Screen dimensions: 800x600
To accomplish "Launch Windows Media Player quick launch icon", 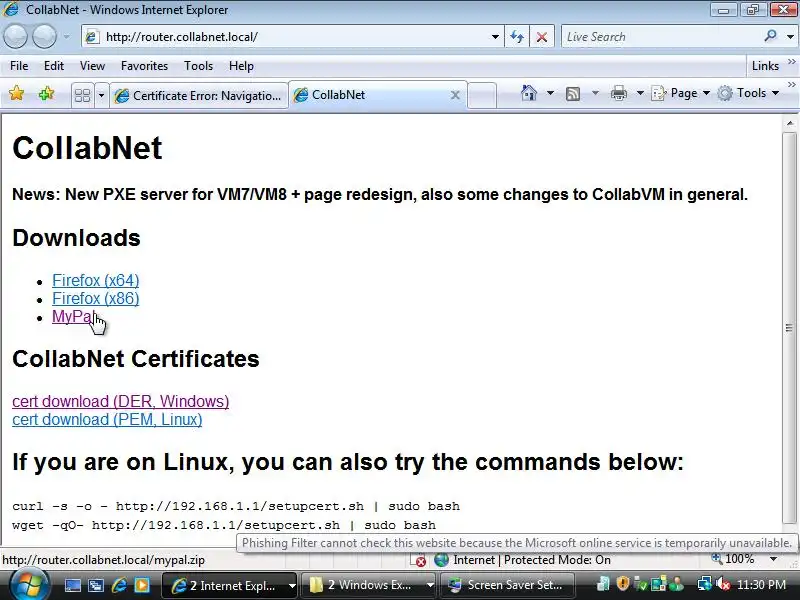I will 142,585.
